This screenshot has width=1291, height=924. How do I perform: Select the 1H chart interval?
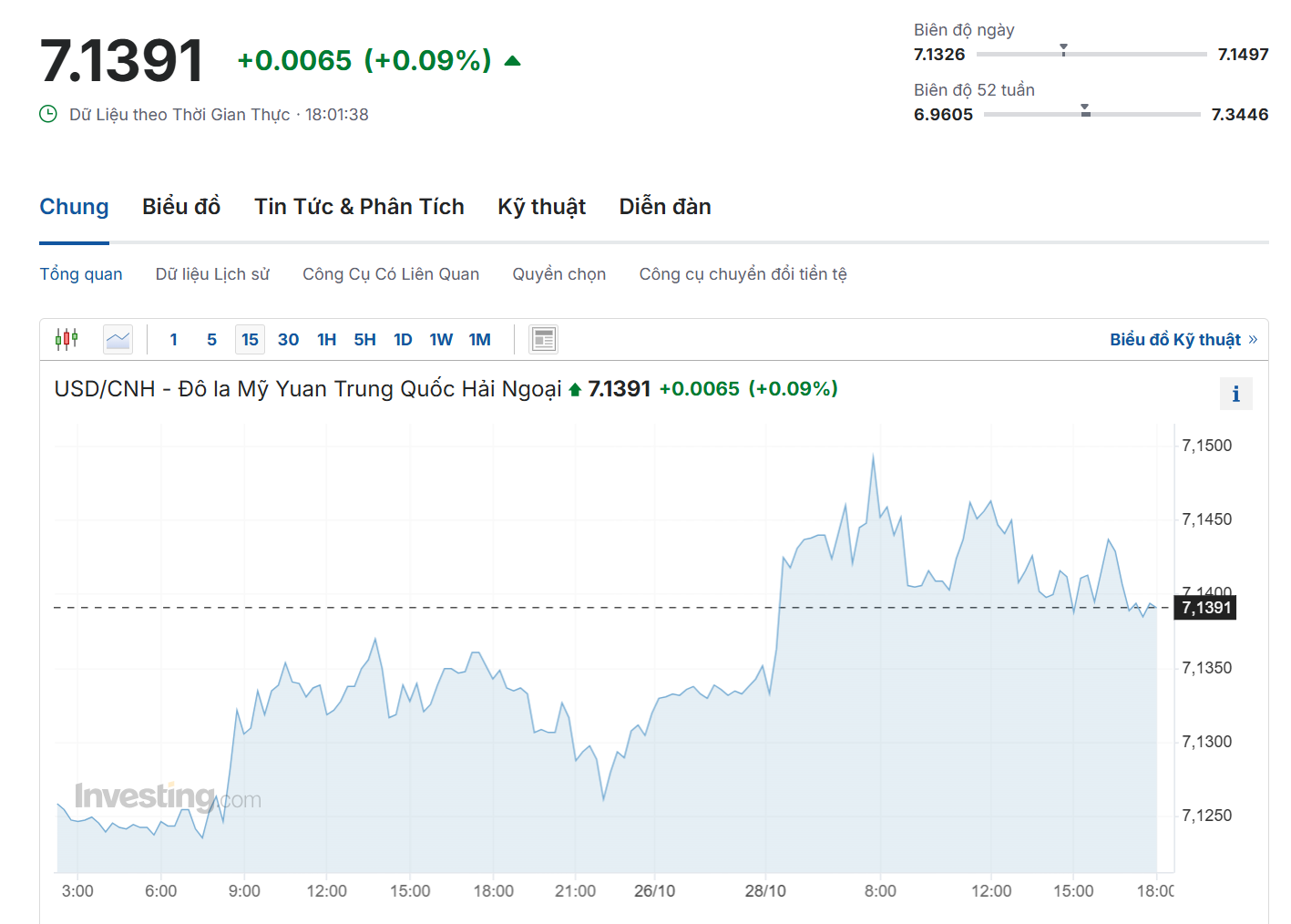[326, 340]
